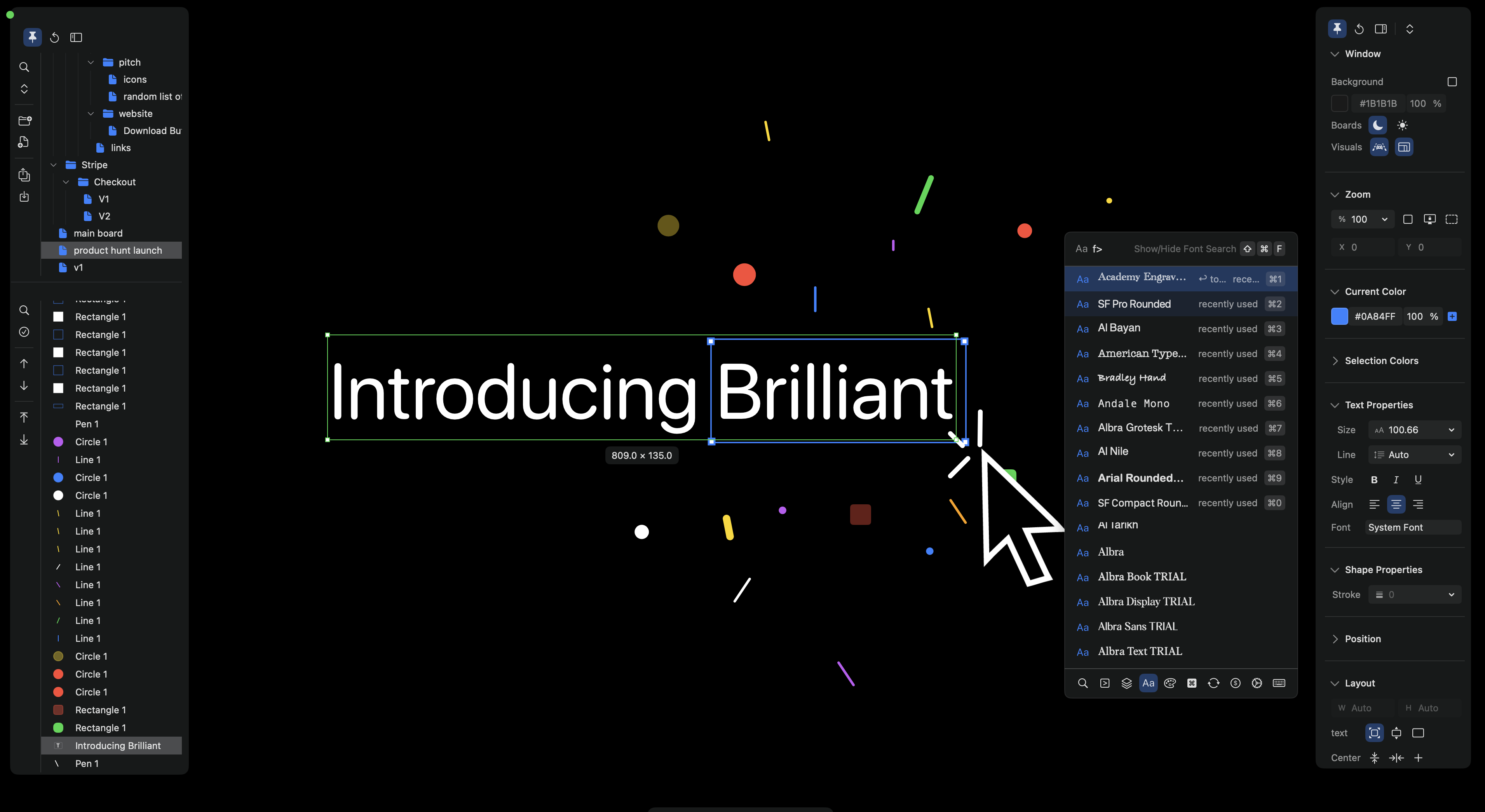This screenshot has width=1485, height=812.
Task: Click the new board file icon in the left toolbar
Action: point(24,142)
